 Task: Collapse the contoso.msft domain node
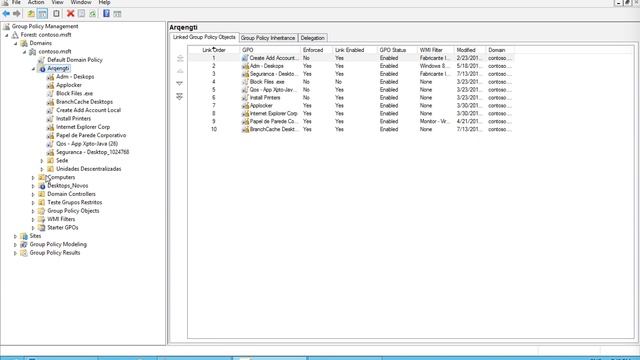pos(24,52)
